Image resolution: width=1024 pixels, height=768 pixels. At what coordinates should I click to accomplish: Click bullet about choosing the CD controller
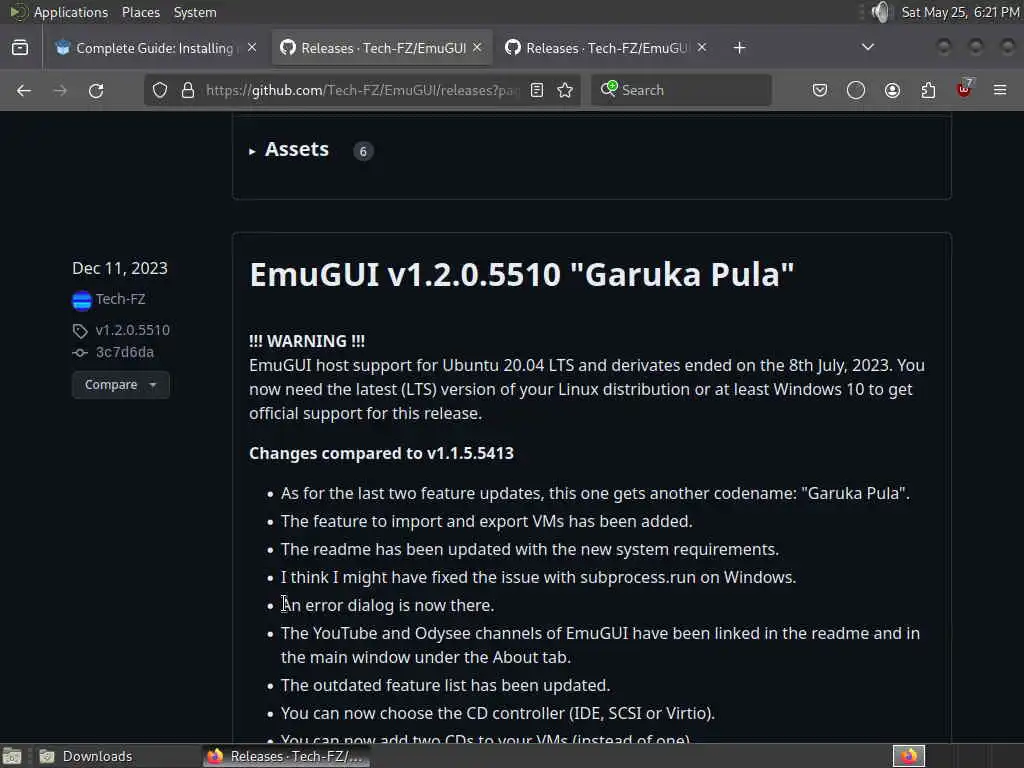pos(498,713)
